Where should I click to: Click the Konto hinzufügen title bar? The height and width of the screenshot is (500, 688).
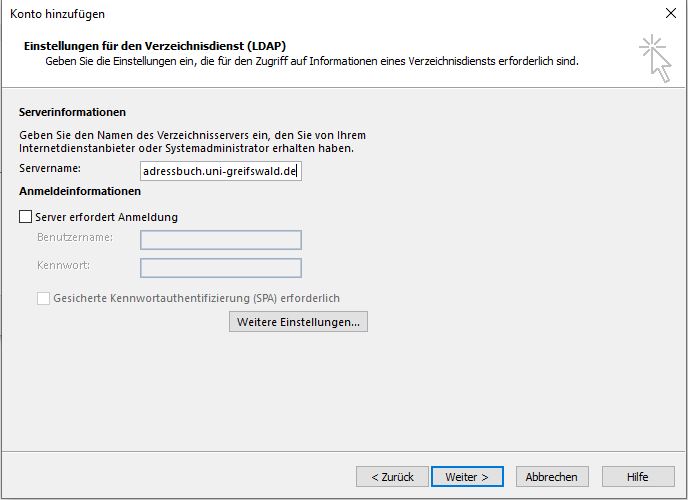tap(300, 14)
